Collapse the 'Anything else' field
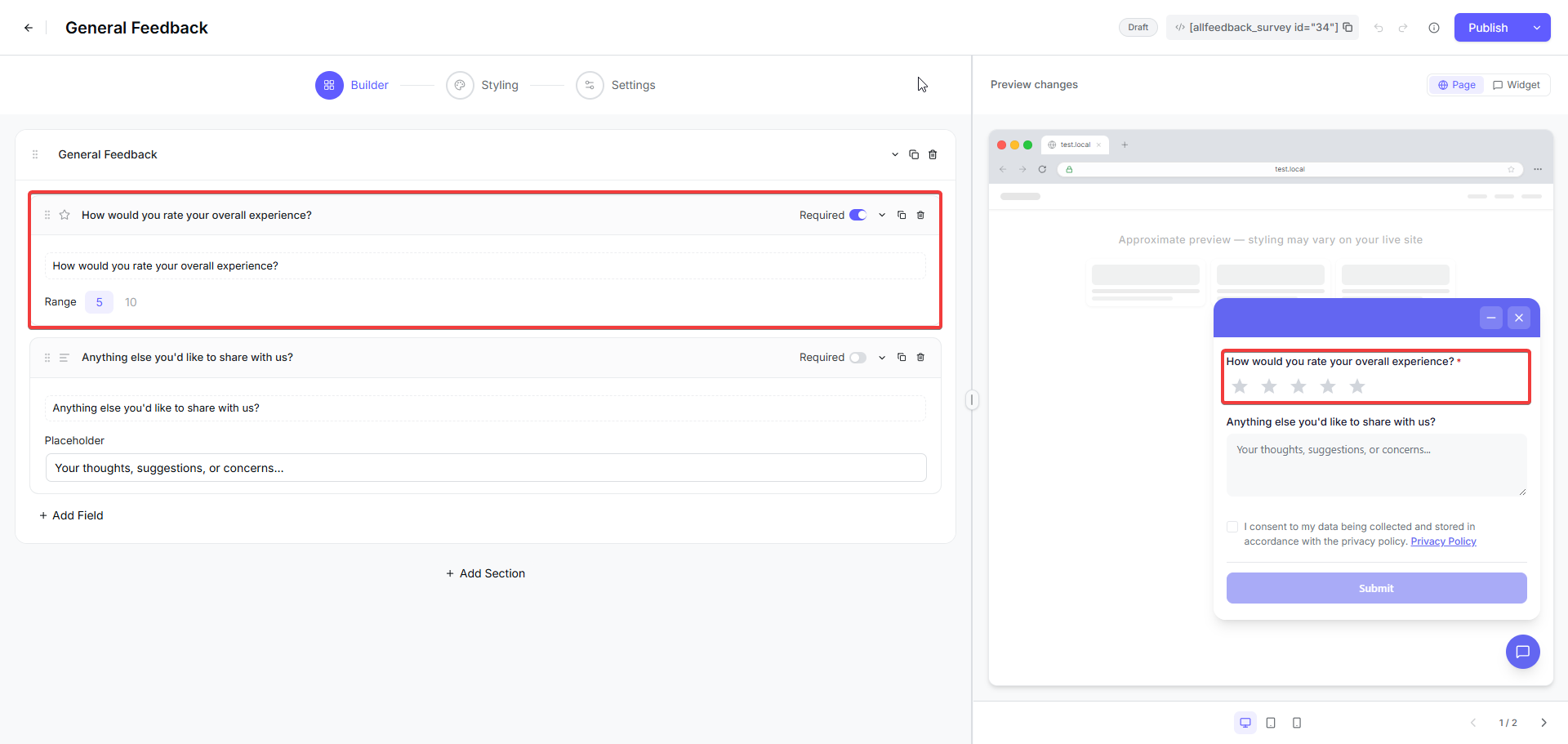This screenshot has width=1568, height=744. [x=882, y=357]
